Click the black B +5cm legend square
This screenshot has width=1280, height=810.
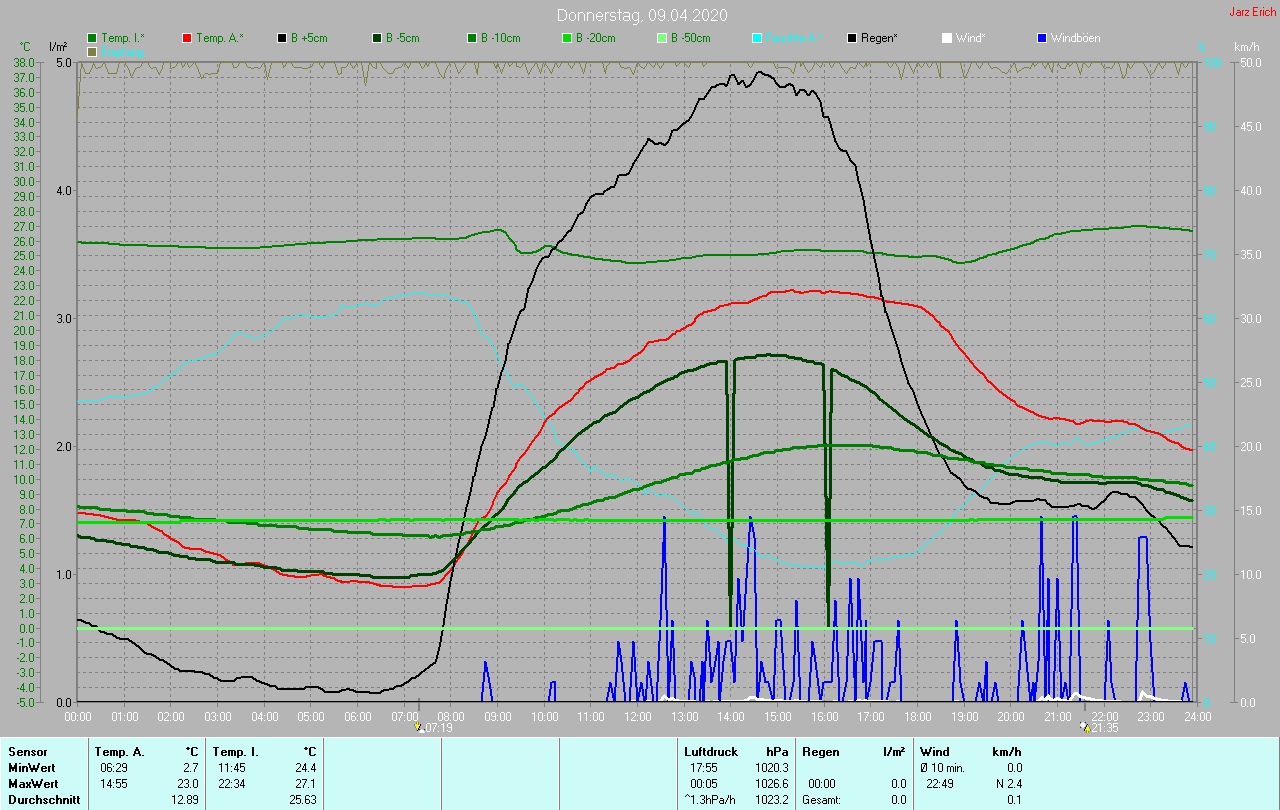(x=282, y=38)
